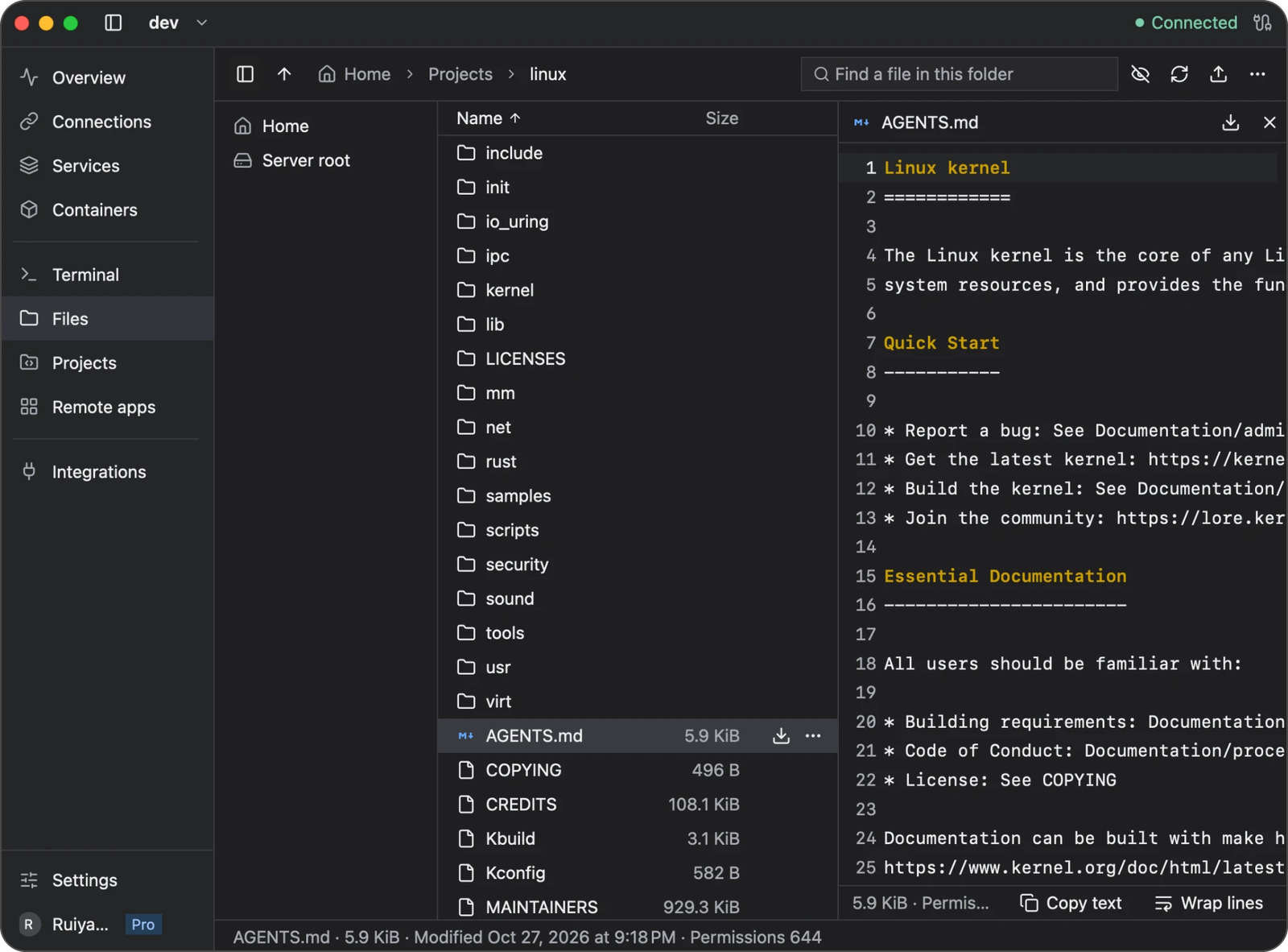This screenshot has width=1288, height=952.
Task: Go up to the parent folder
Action: click(x=284, y=74)
